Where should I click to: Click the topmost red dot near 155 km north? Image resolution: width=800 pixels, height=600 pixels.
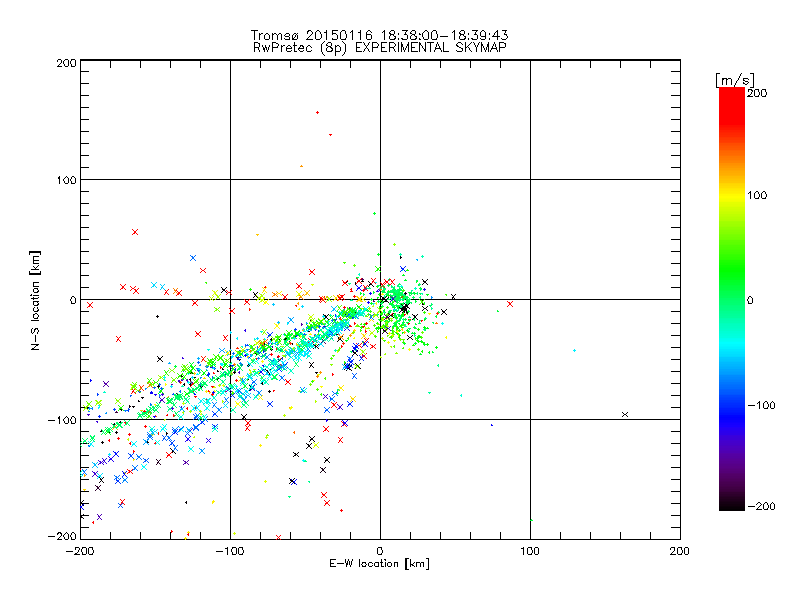(317, 112)
